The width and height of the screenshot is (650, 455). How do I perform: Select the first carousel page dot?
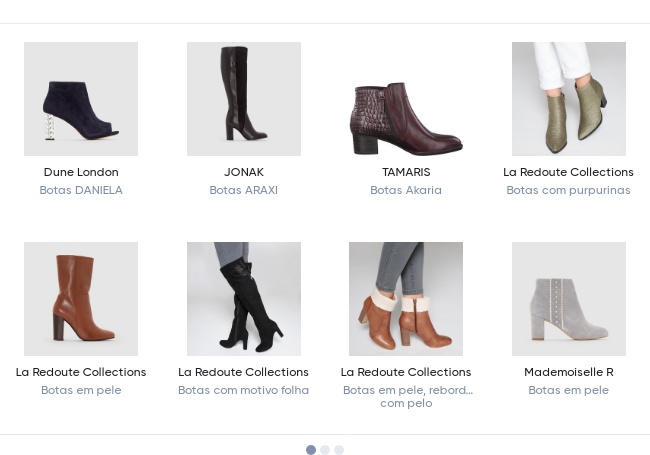[311, 450]
